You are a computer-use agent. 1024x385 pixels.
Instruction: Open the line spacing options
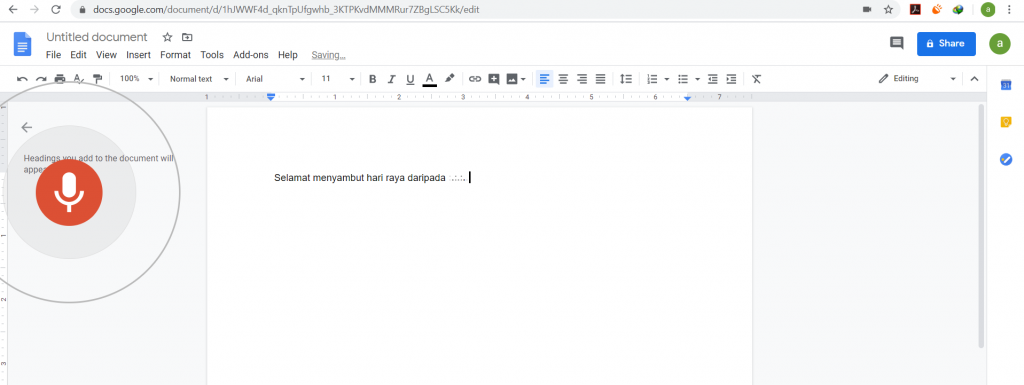coord(626,79)
